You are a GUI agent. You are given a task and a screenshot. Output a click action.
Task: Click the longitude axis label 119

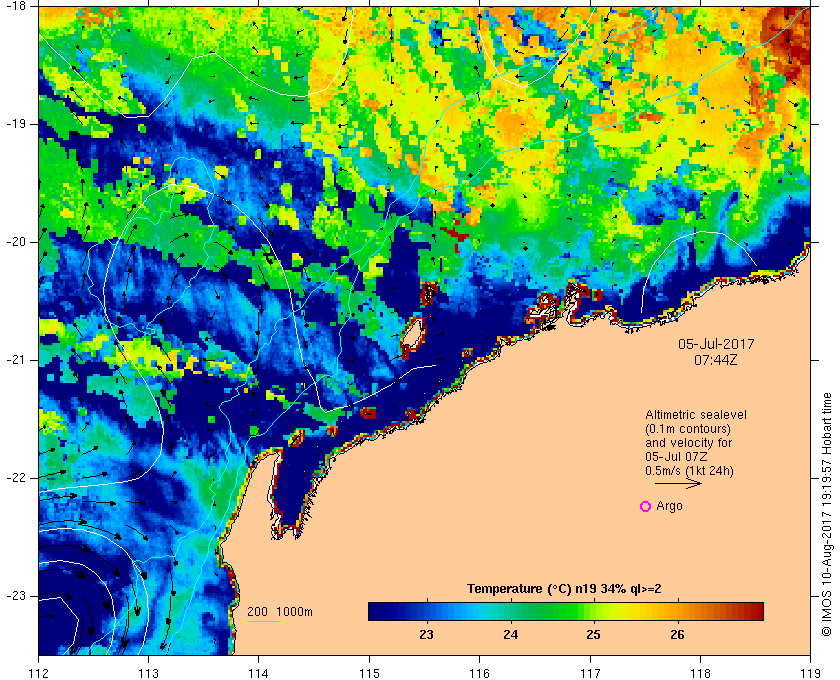coord(811,672)
